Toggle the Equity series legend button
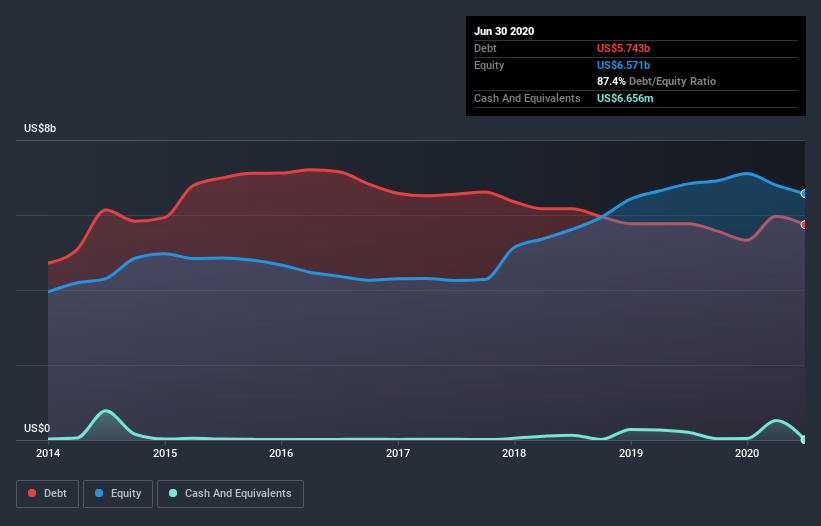 pos(118,494)
